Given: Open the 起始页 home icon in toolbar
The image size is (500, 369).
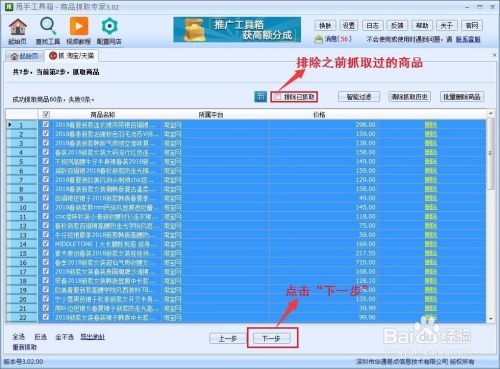Looking at the screenshot, I should point(17,31).
